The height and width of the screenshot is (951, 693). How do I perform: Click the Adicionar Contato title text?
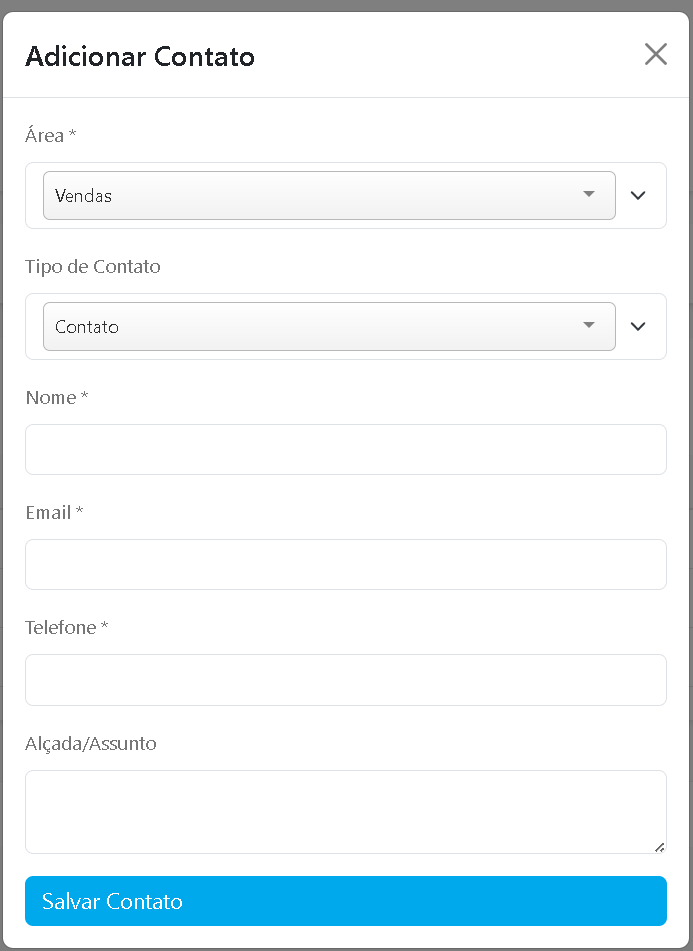click(x=140, y=57)
